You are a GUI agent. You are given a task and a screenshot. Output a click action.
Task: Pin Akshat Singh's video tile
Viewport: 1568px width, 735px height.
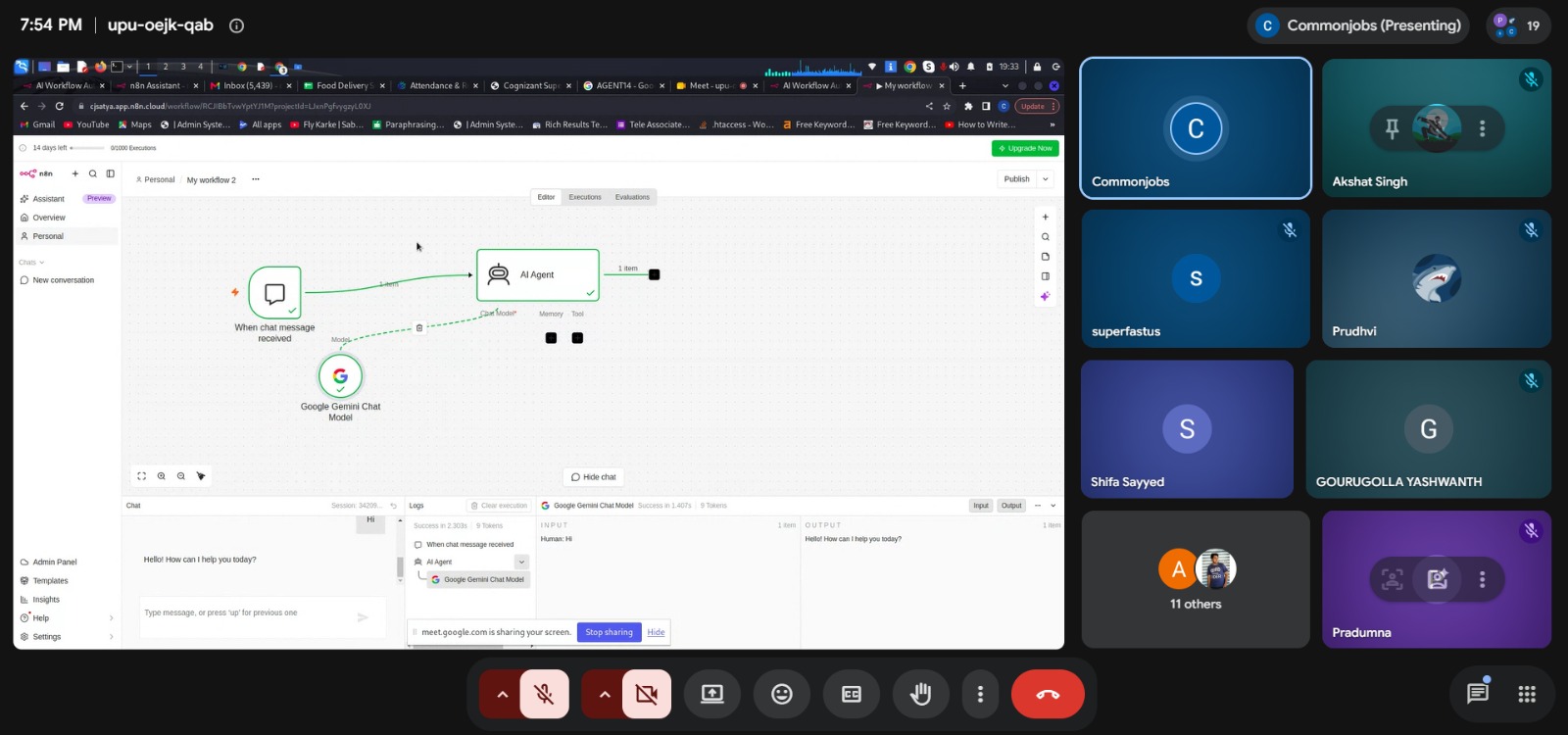(1392, 128)
